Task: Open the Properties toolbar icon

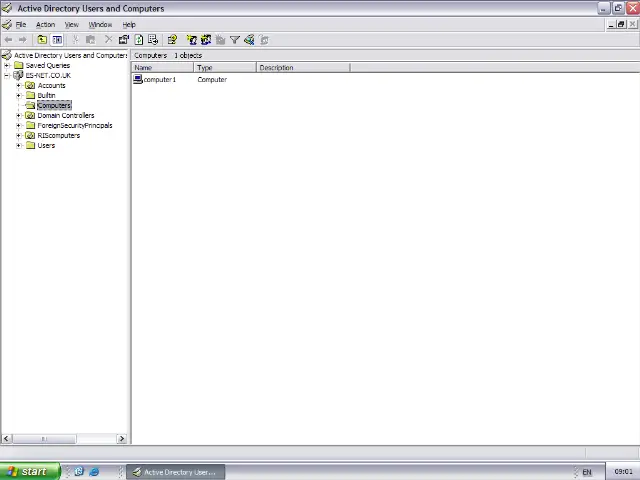Action: coord(124,40)
